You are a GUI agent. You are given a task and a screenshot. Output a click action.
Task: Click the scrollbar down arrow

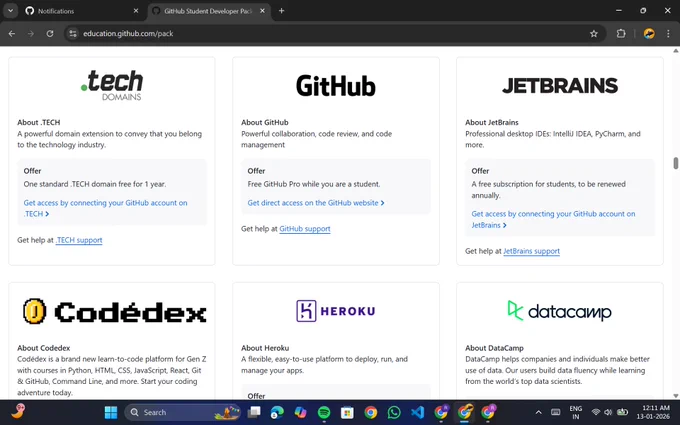(x=676, y=396)
